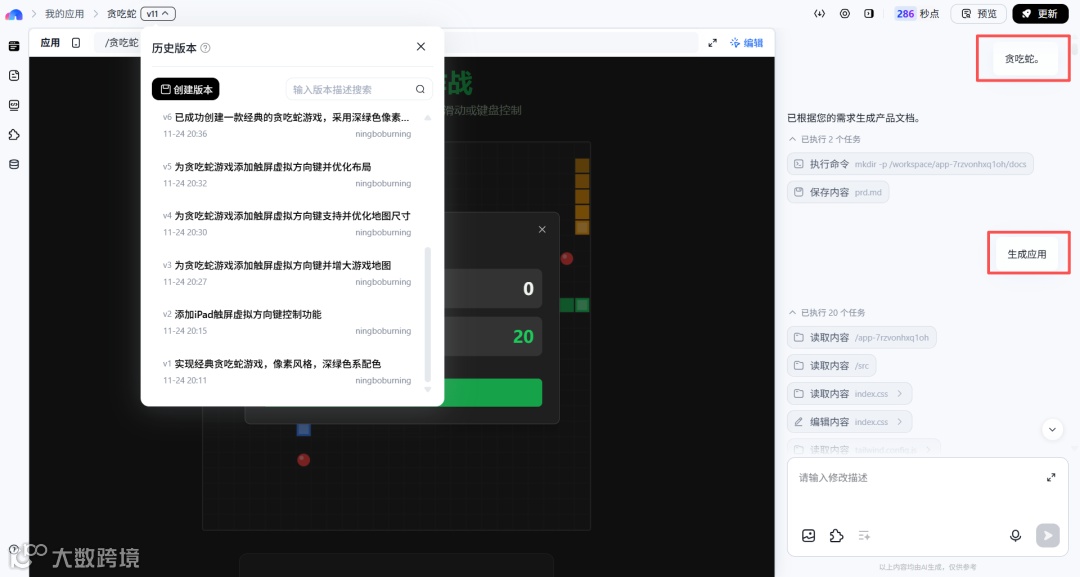Click the 保存内容 prd.md task chip
The image size is (1080, 577).
838,192
